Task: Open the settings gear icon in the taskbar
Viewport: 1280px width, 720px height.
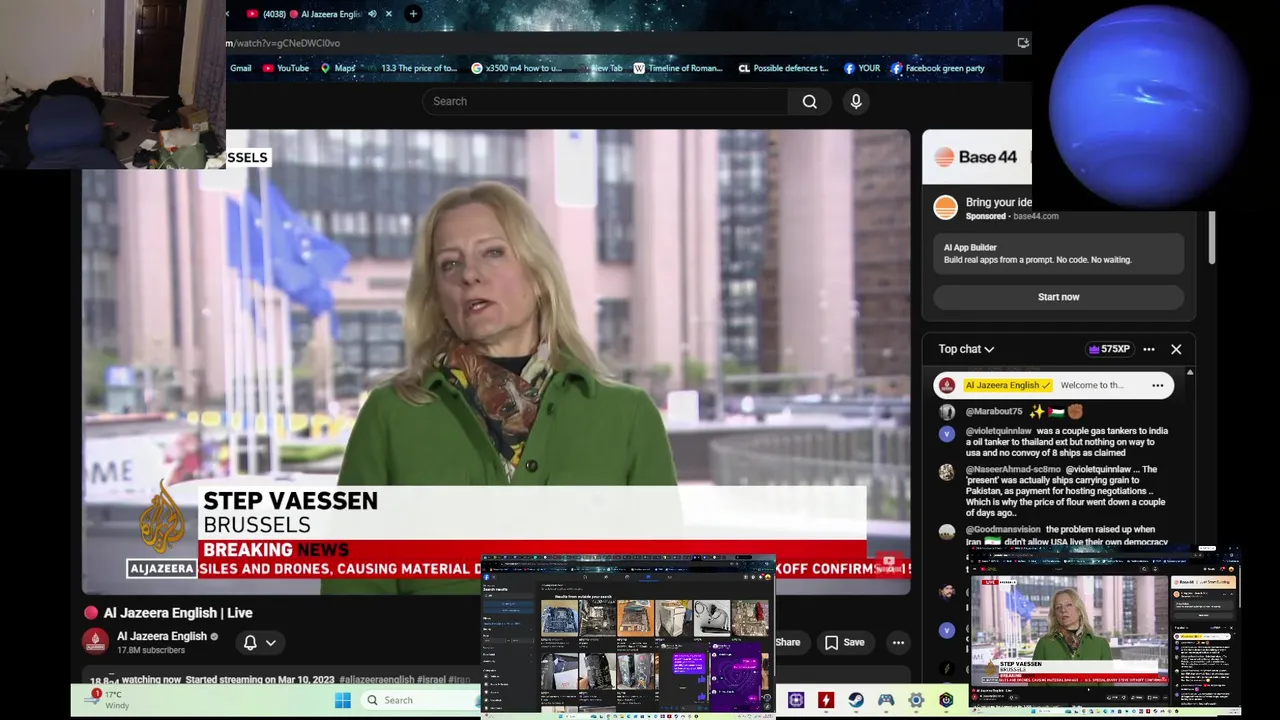Action: click(x=916, y=700)
